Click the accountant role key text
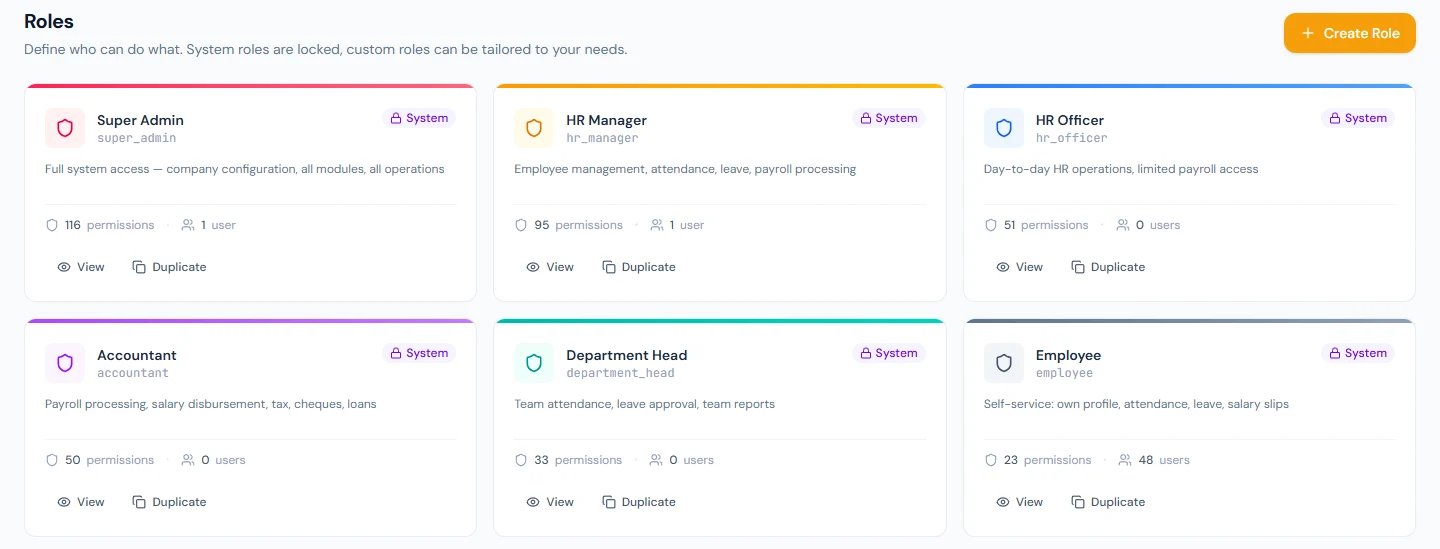This screenshot has width=1440, height=549. (133, 373)
